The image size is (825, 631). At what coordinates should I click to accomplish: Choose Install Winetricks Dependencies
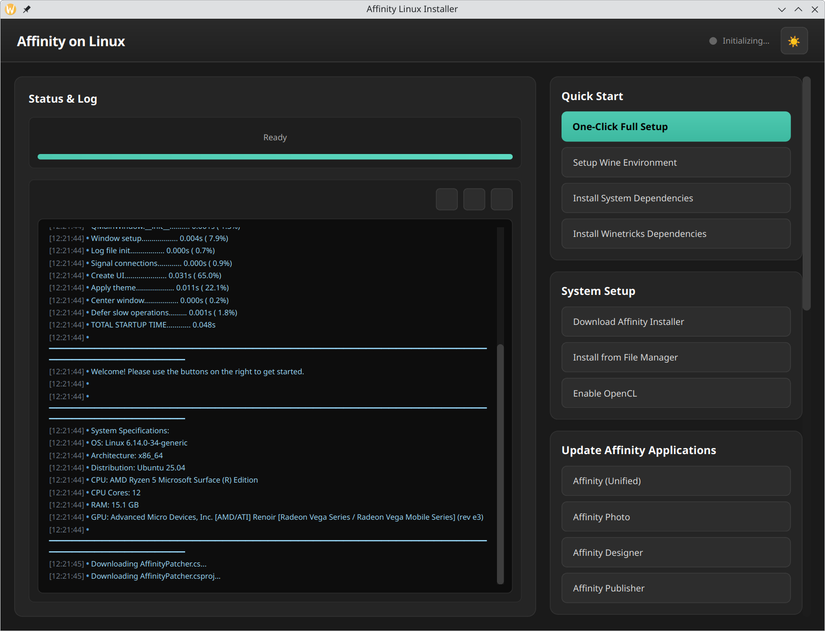675,234
